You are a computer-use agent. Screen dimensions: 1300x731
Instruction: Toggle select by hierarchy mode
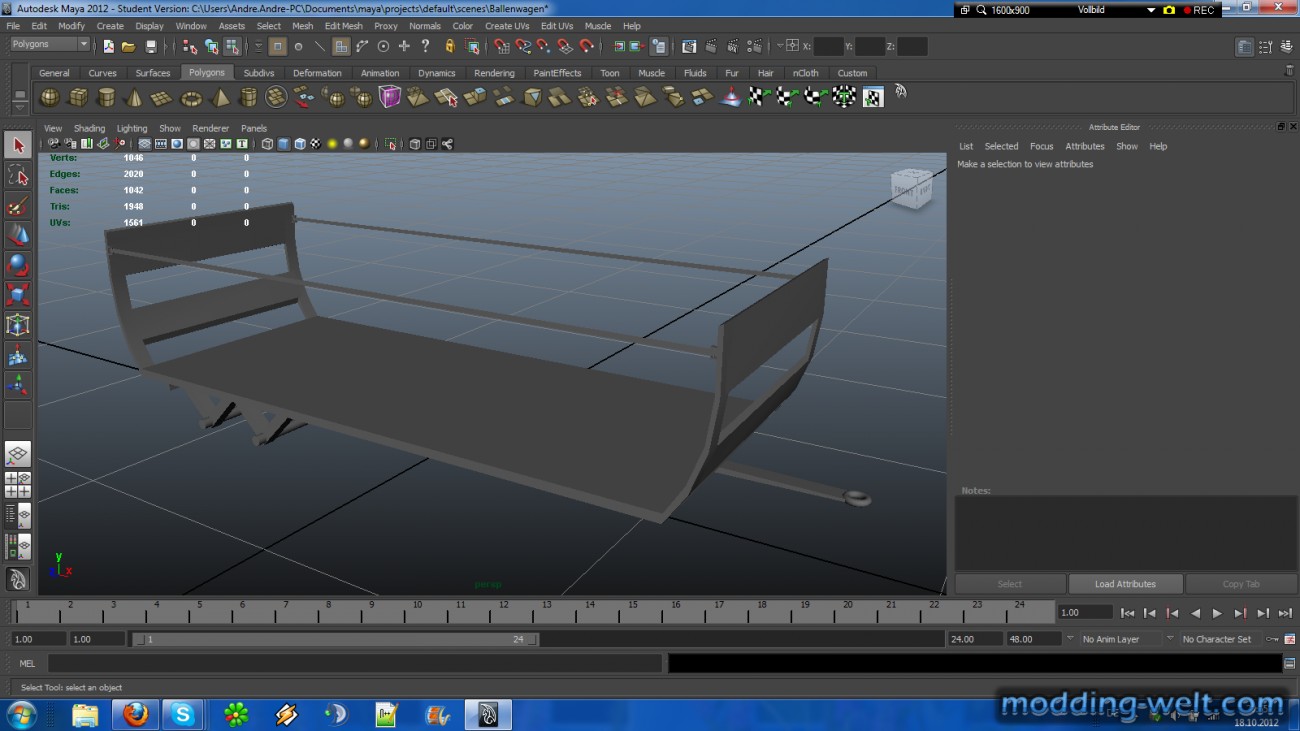(x=190, y=46)
